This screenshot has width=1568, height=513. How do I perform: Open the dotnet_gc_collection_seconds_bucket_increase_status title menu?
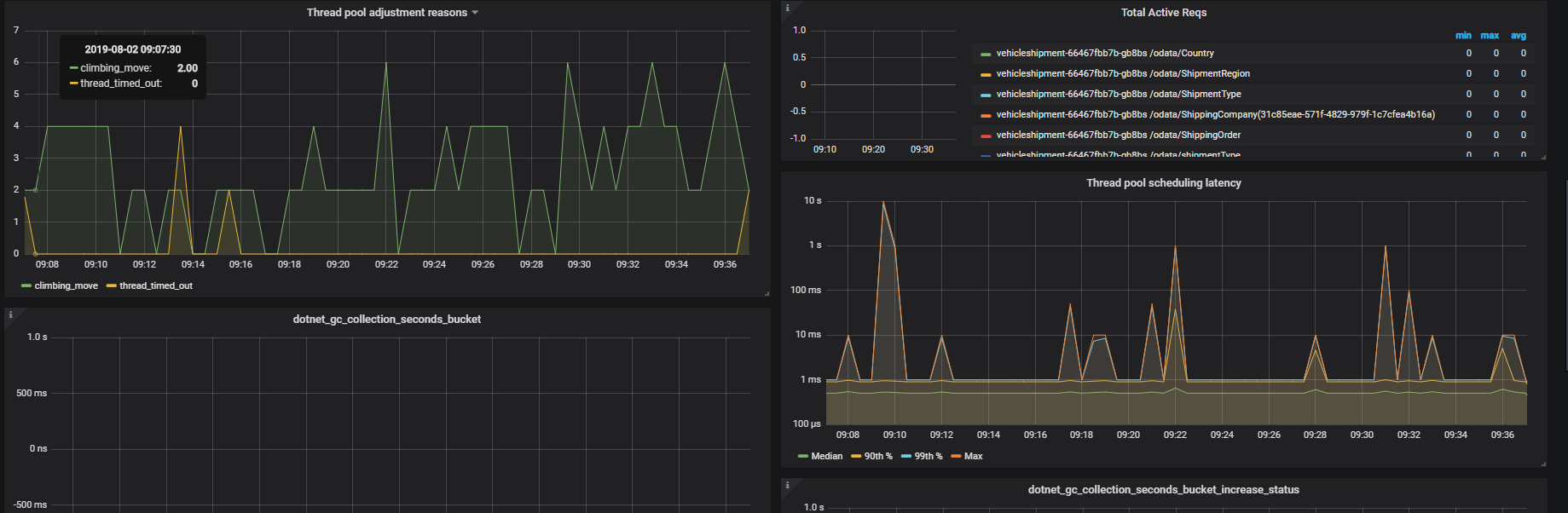coord(1163,490)
